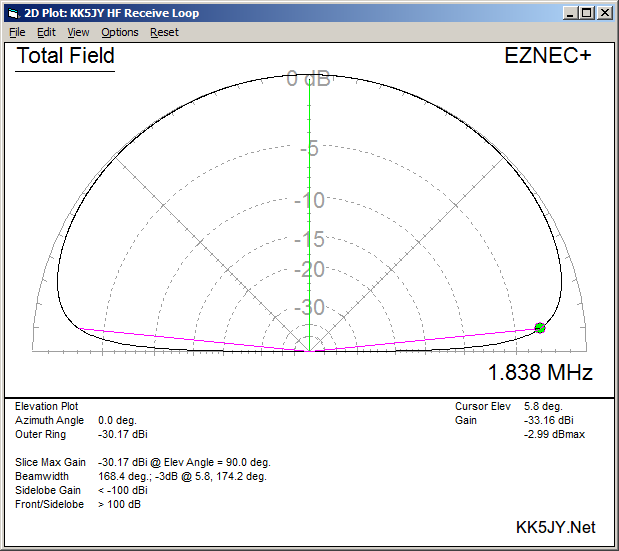
Task: Click the Slice Max Gain value line
Action: [x=184, y=462]
